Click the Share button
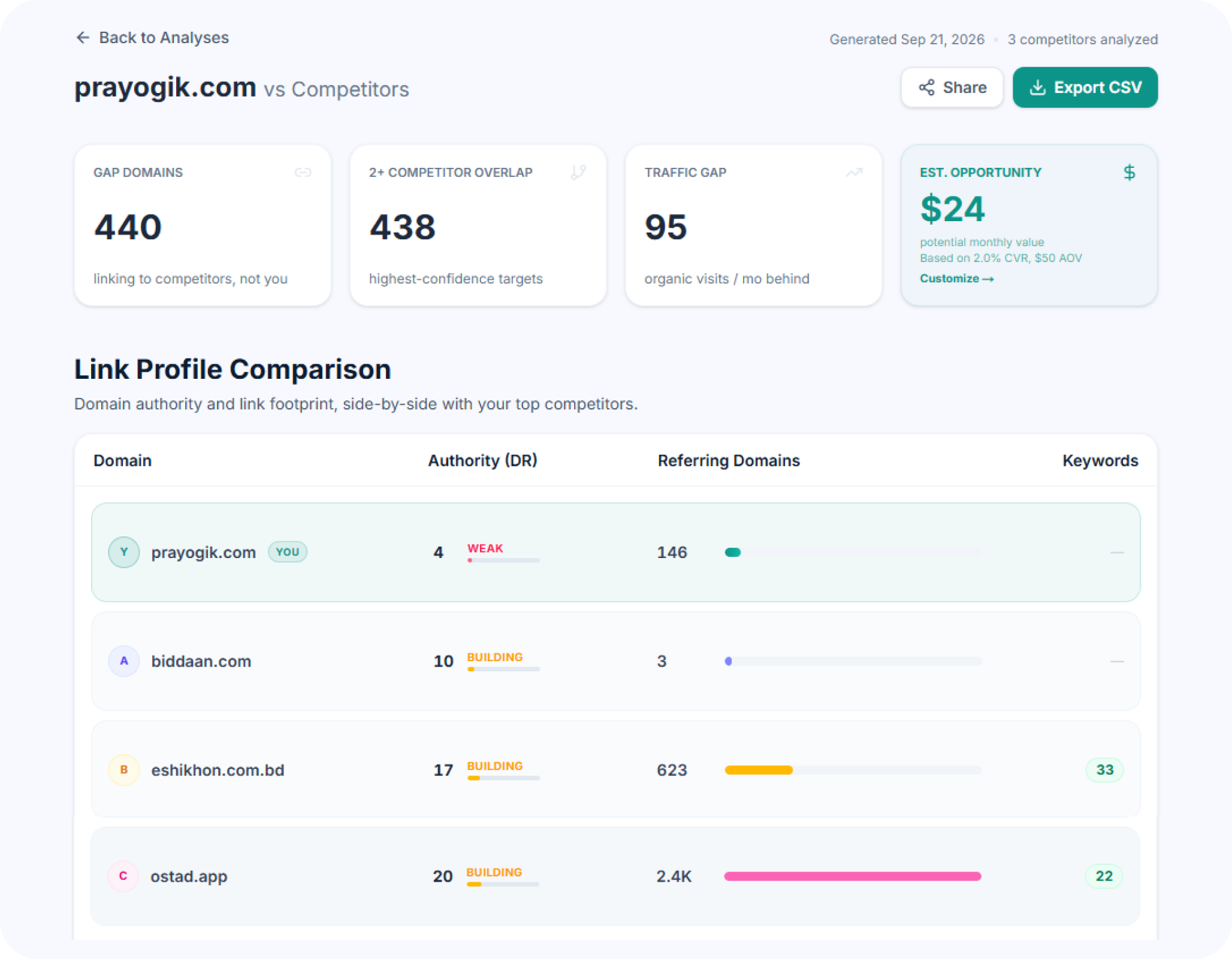This screenshot has width=1232, height=959. (952, 88)
